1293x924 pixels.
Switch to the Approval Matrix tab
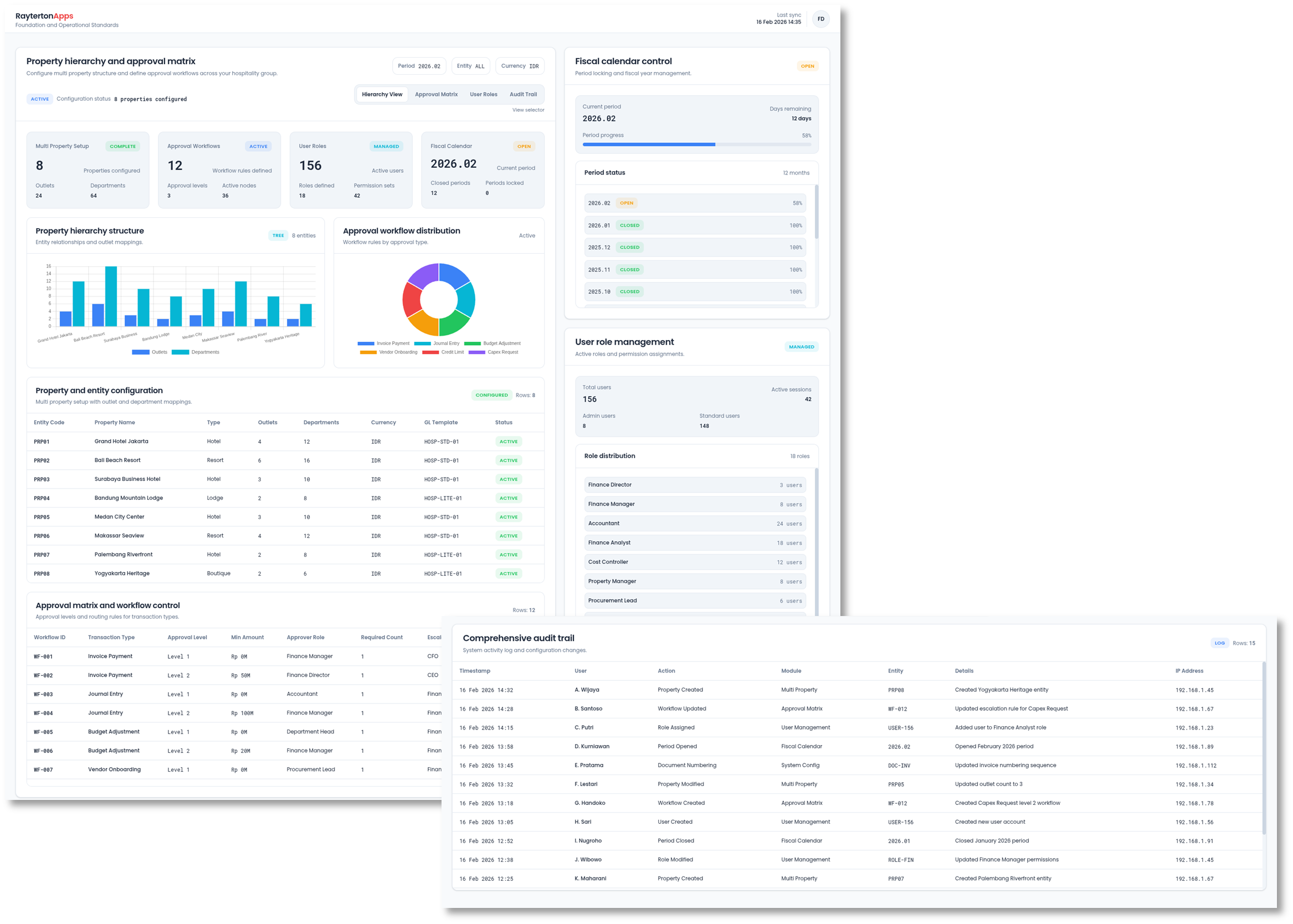point(436,94)
